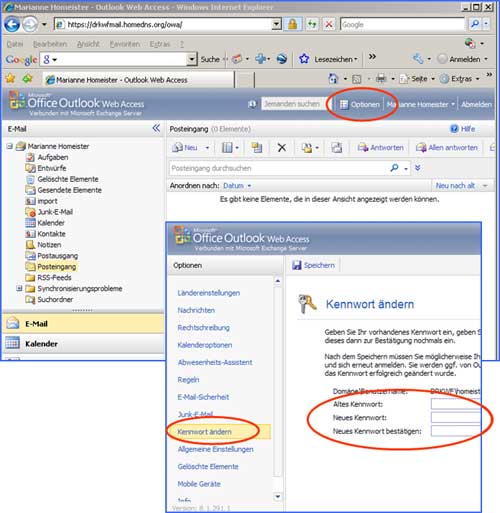Screen dimensions: 500x513
Task: Select the Entwürfe folder in tree
Action: tap(52, 168)
